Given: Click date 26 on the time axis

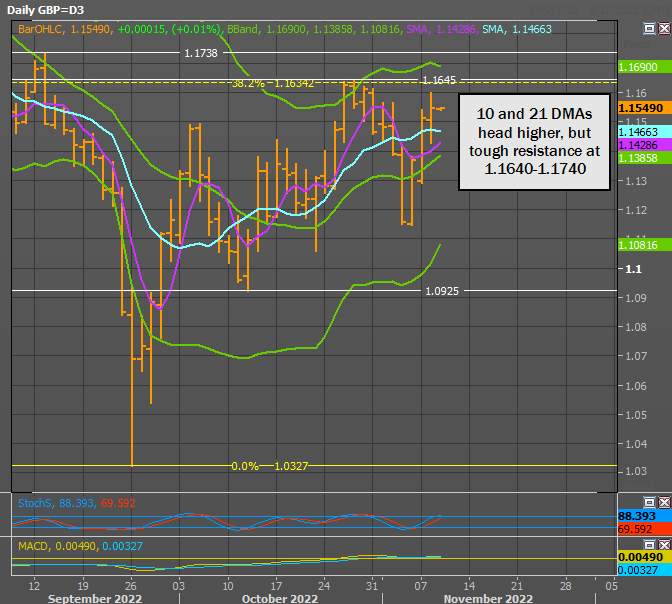Looking at the screenshot, I should point(131,586).
